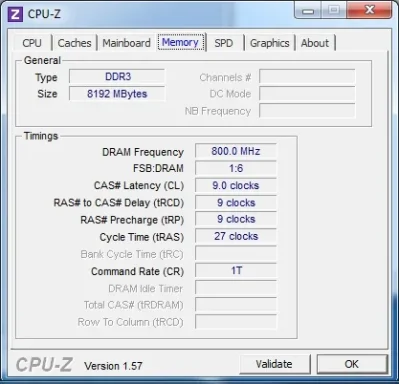Click the tRP value field beside RAS# Precharge
399x384 pixels.
pyautogui.click(x=236, y=219)
